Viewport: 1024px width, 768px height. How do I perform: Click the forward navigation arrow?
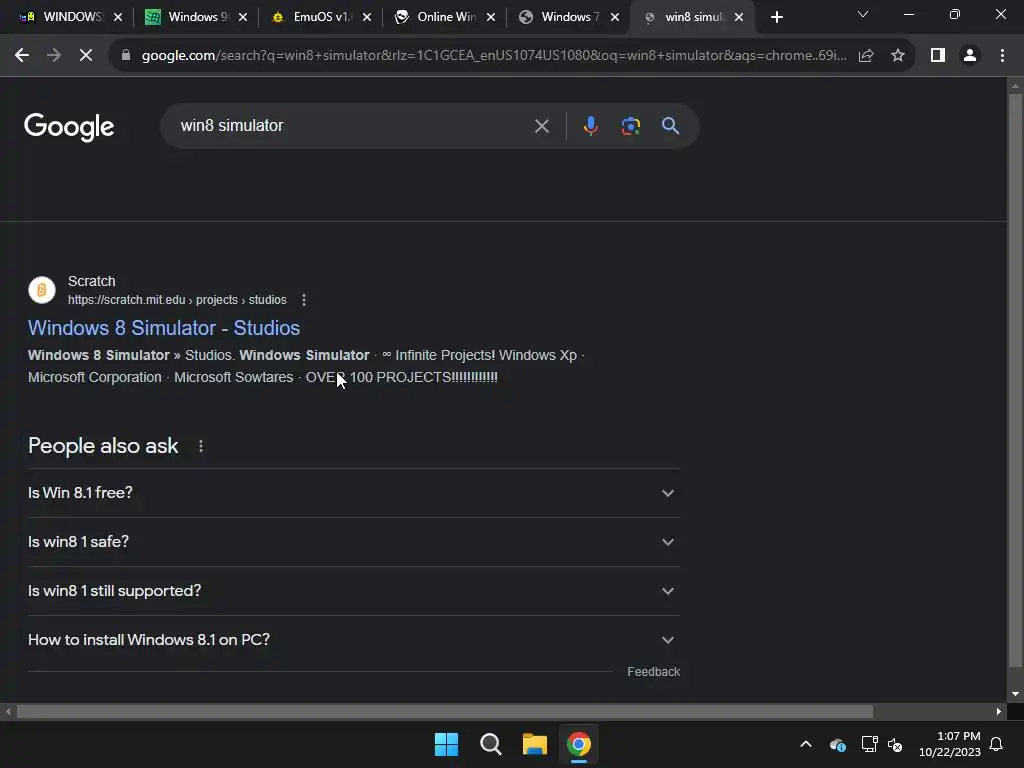pyautogui.click(x=54, y=56)
